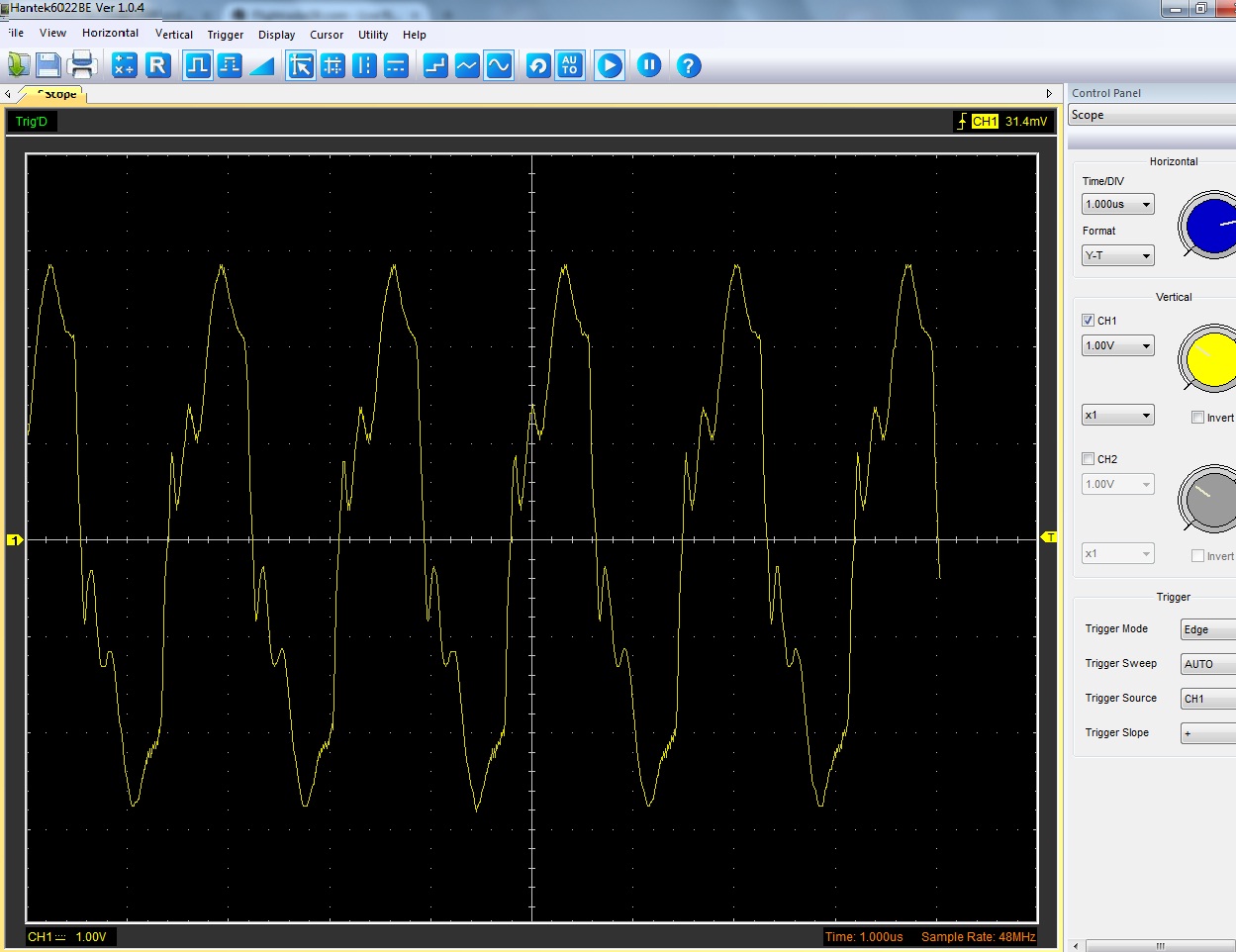Click the Run play button
The width and height of the screenshot is (1236, 952).
(610, 65)
